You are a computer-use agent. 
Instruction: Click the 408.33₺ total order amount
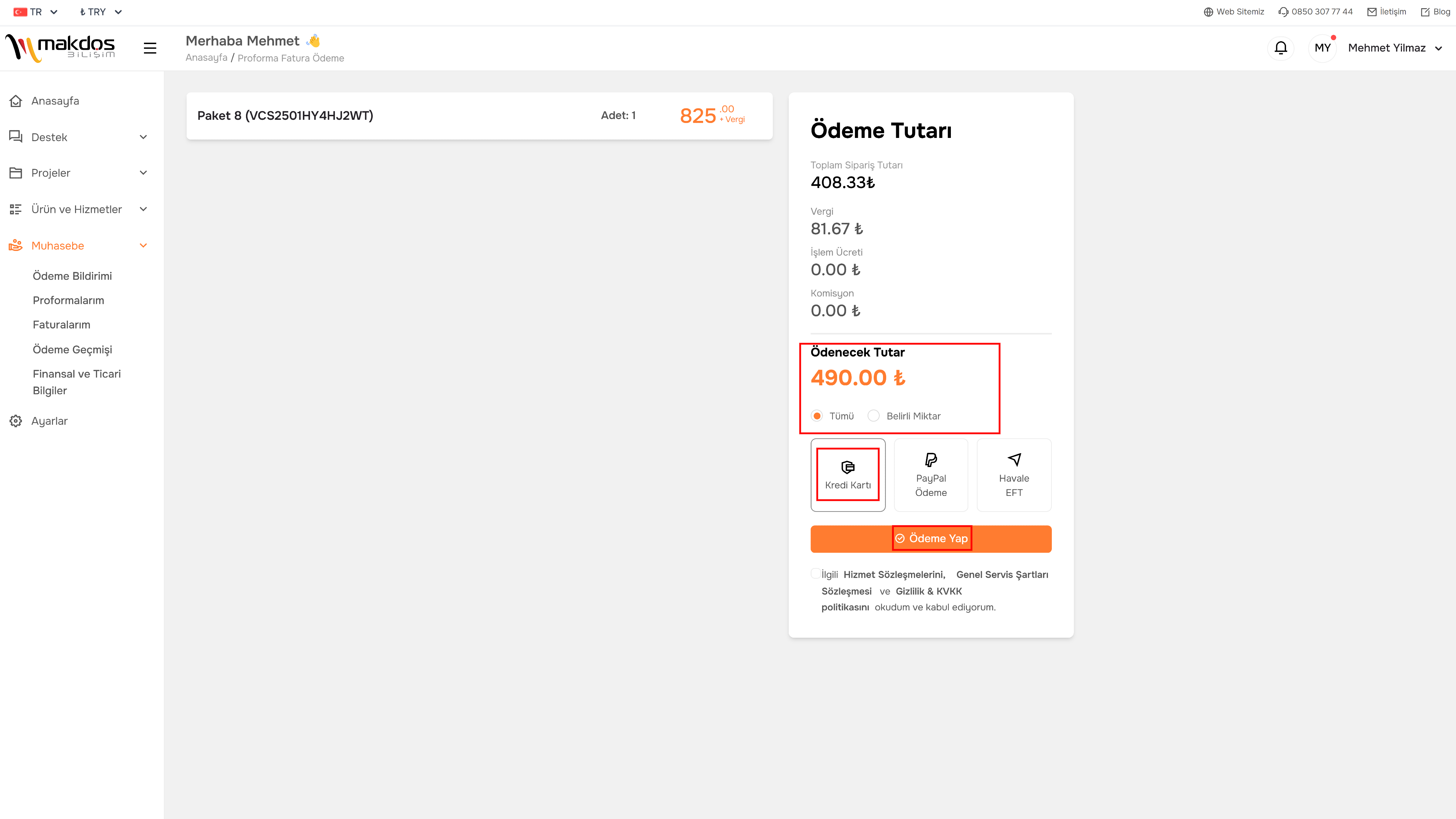click(x=843, y=182)
